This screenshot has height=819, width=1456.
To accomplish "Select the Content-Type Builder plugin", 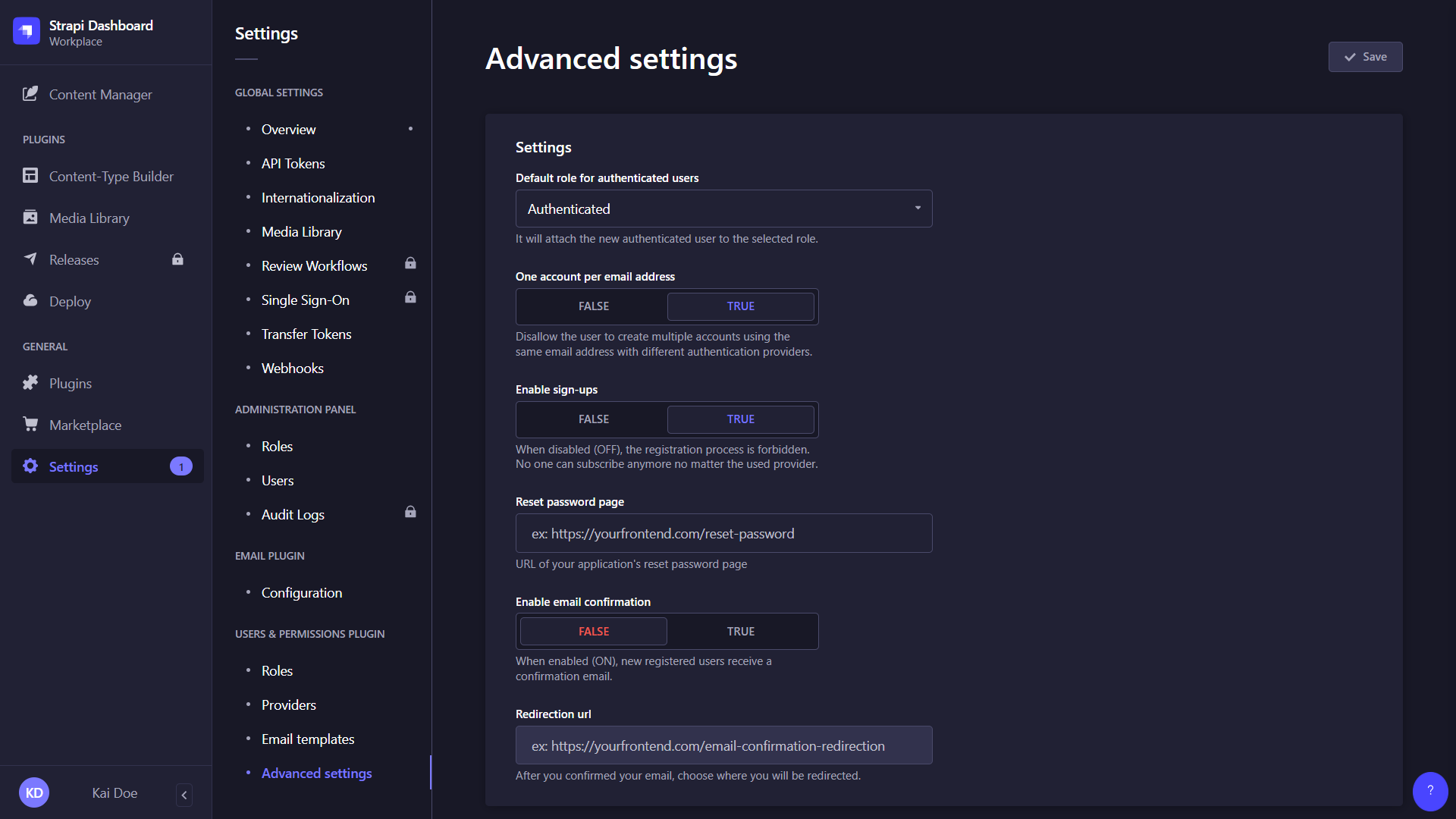I will click(111, 176).
